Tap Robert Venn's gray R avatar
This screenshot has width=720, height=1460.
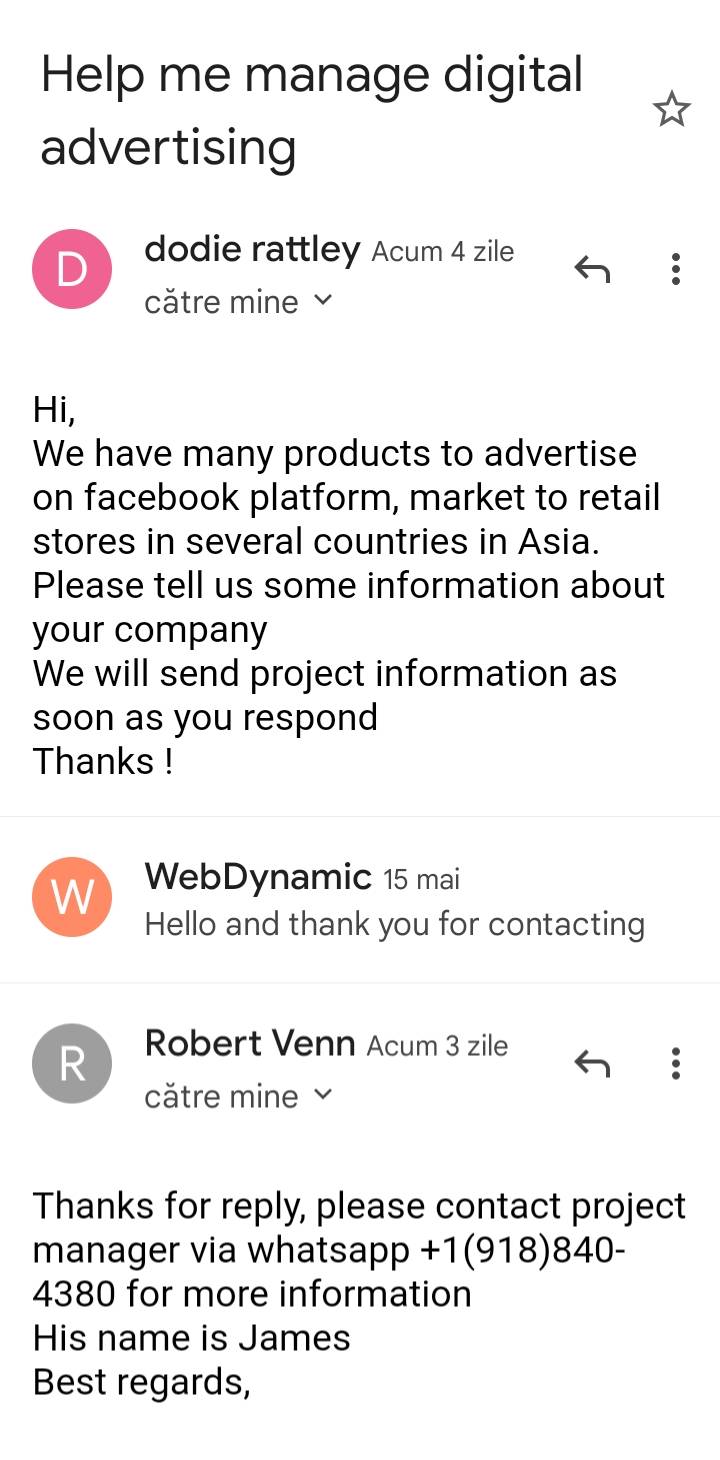pos(72,1064)
